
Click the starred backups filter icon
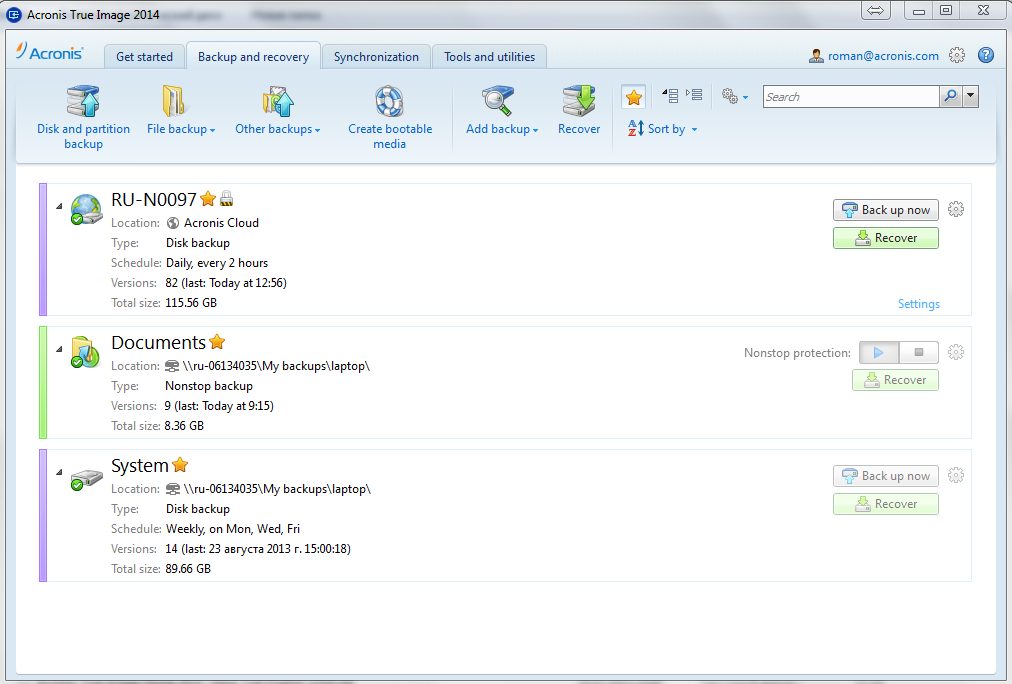click(x=633, y=96)
